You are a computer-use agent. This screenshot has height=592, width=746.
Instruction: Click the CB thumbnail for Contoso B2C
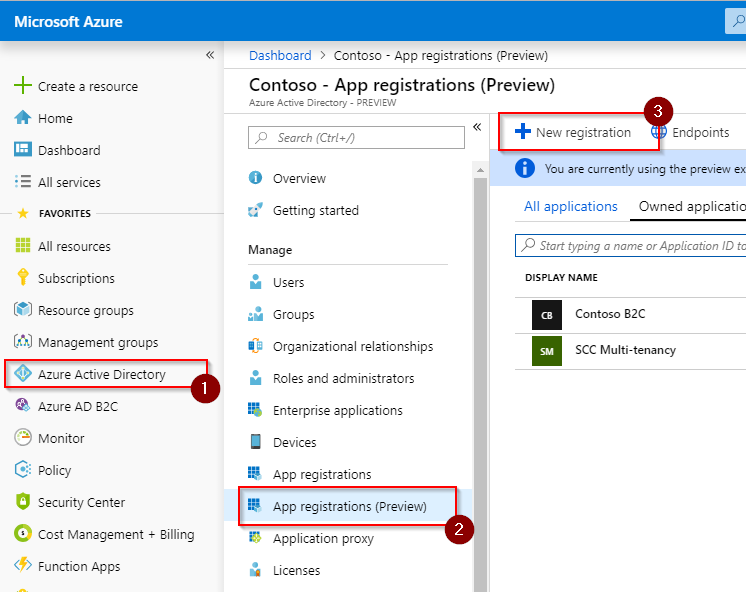click(x=547, y=315)
